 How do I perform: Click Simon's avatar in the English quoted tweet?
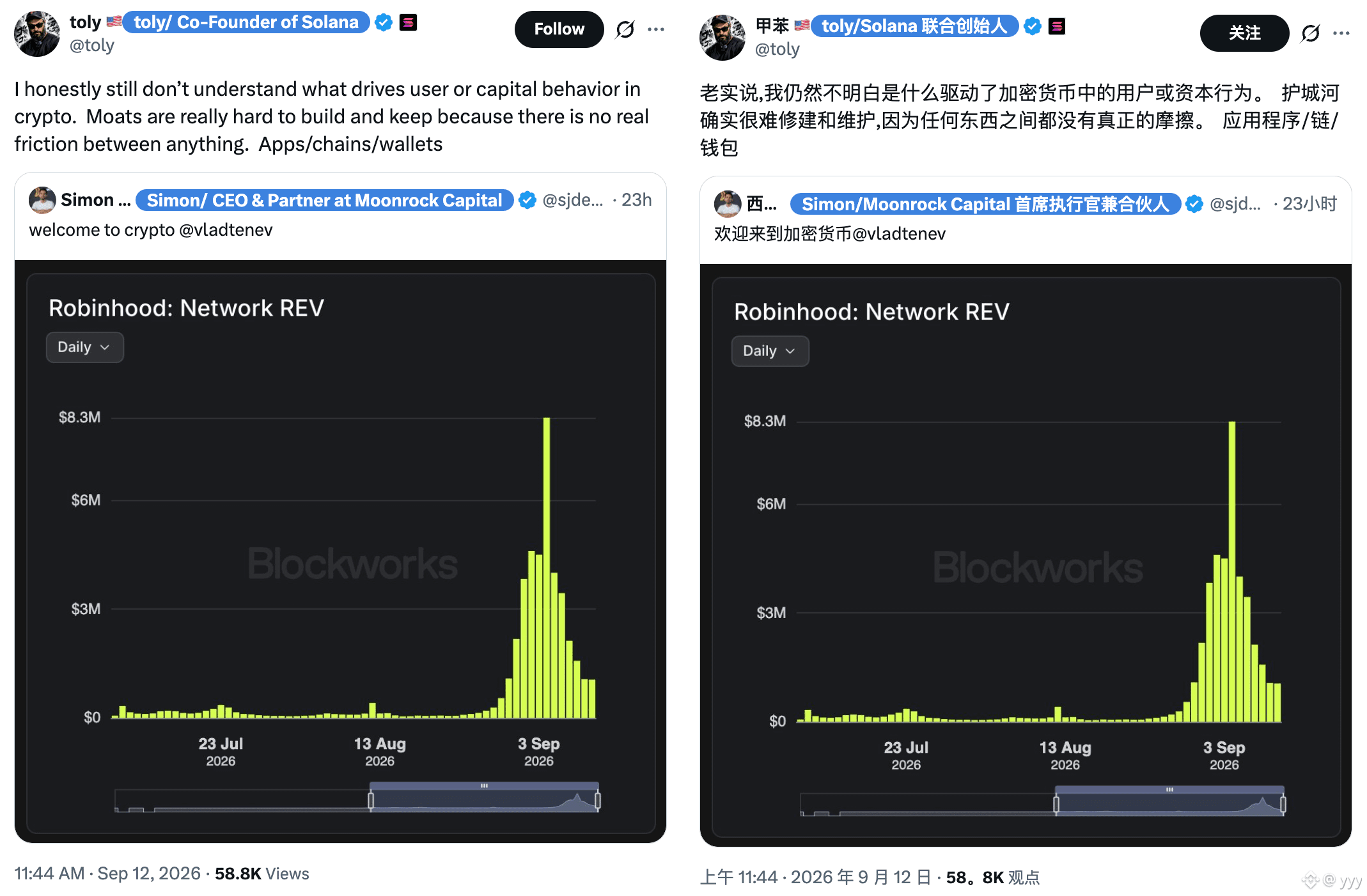pos(42,200)
